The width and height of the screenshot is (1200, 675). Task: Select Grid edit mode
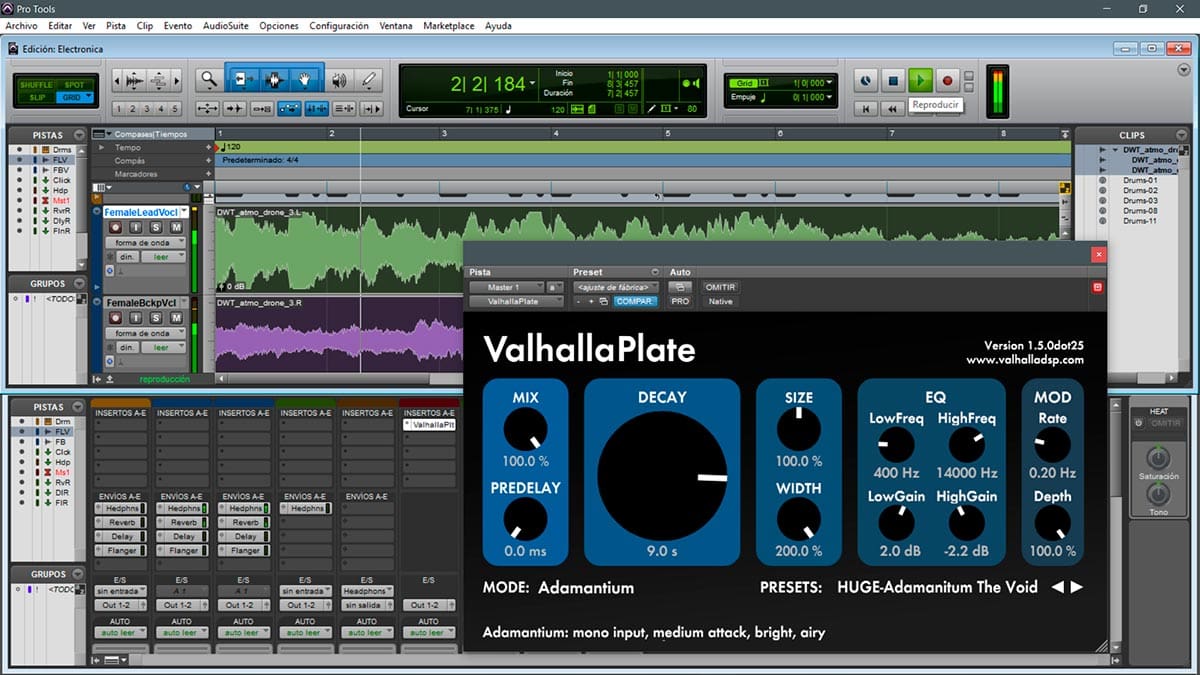tap(74, 97)
